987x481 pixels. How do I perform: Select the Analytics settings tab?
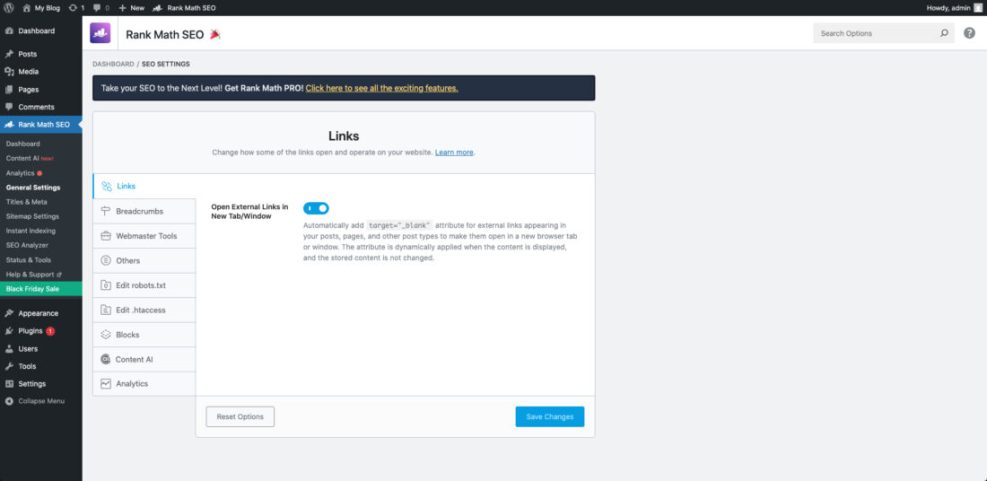144,383
